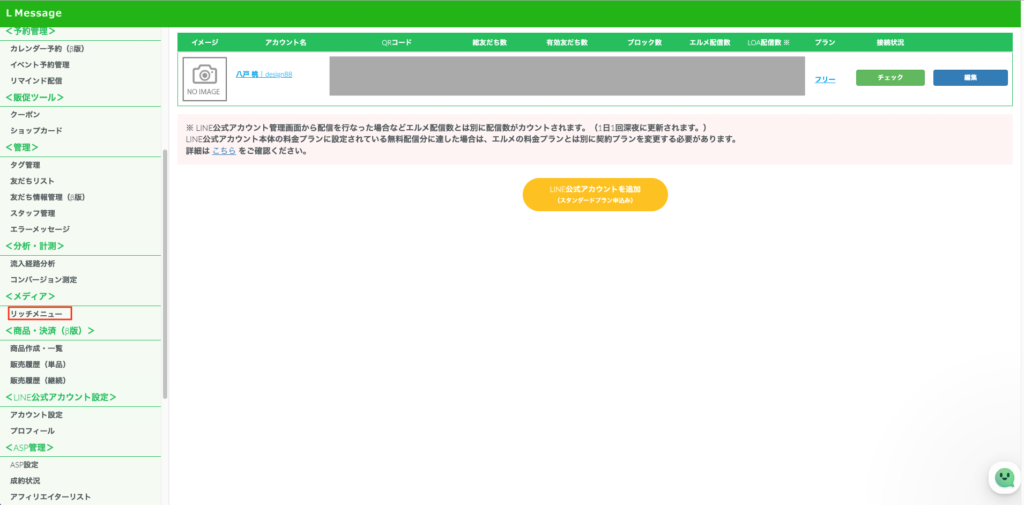Click the NO IMAGE camera thumbnail
Image resolution: width=1024 pixels, height=505 pixels.
pyautogui.click(x=204, y=78)
